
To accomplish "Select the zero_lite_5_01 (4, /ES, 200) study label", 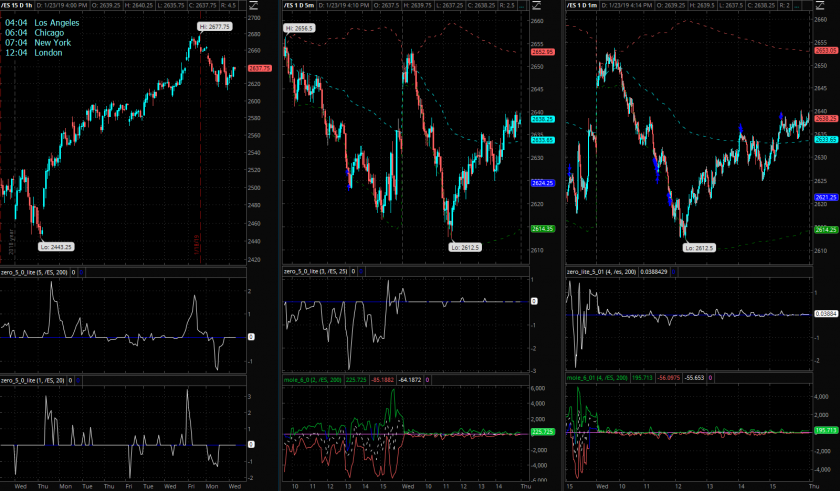I will 604,272.
